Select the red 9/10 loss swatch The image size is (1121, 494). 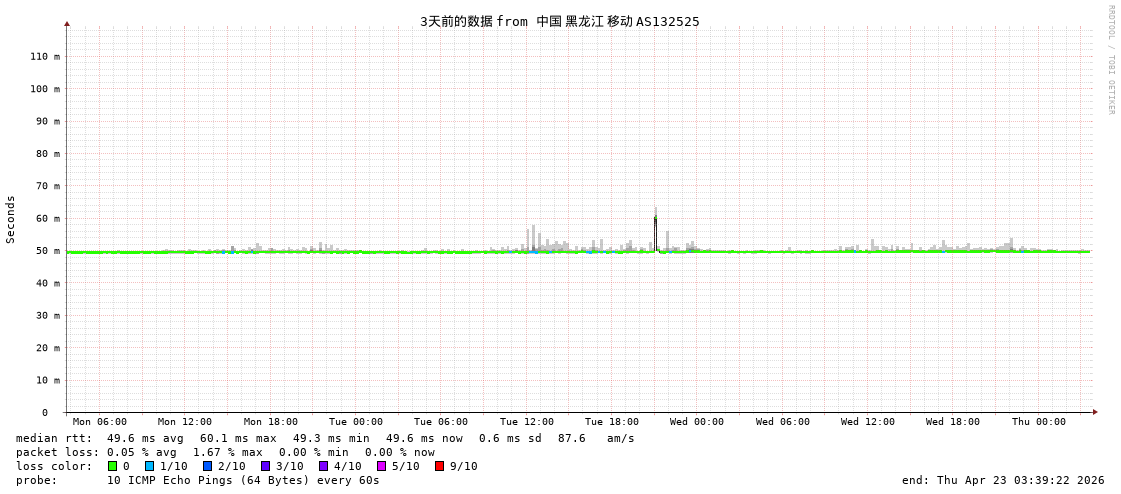coord(439,466)
